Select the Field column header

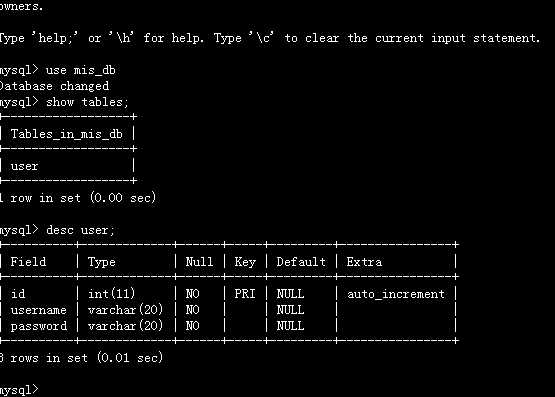click(x=28, y=262)
